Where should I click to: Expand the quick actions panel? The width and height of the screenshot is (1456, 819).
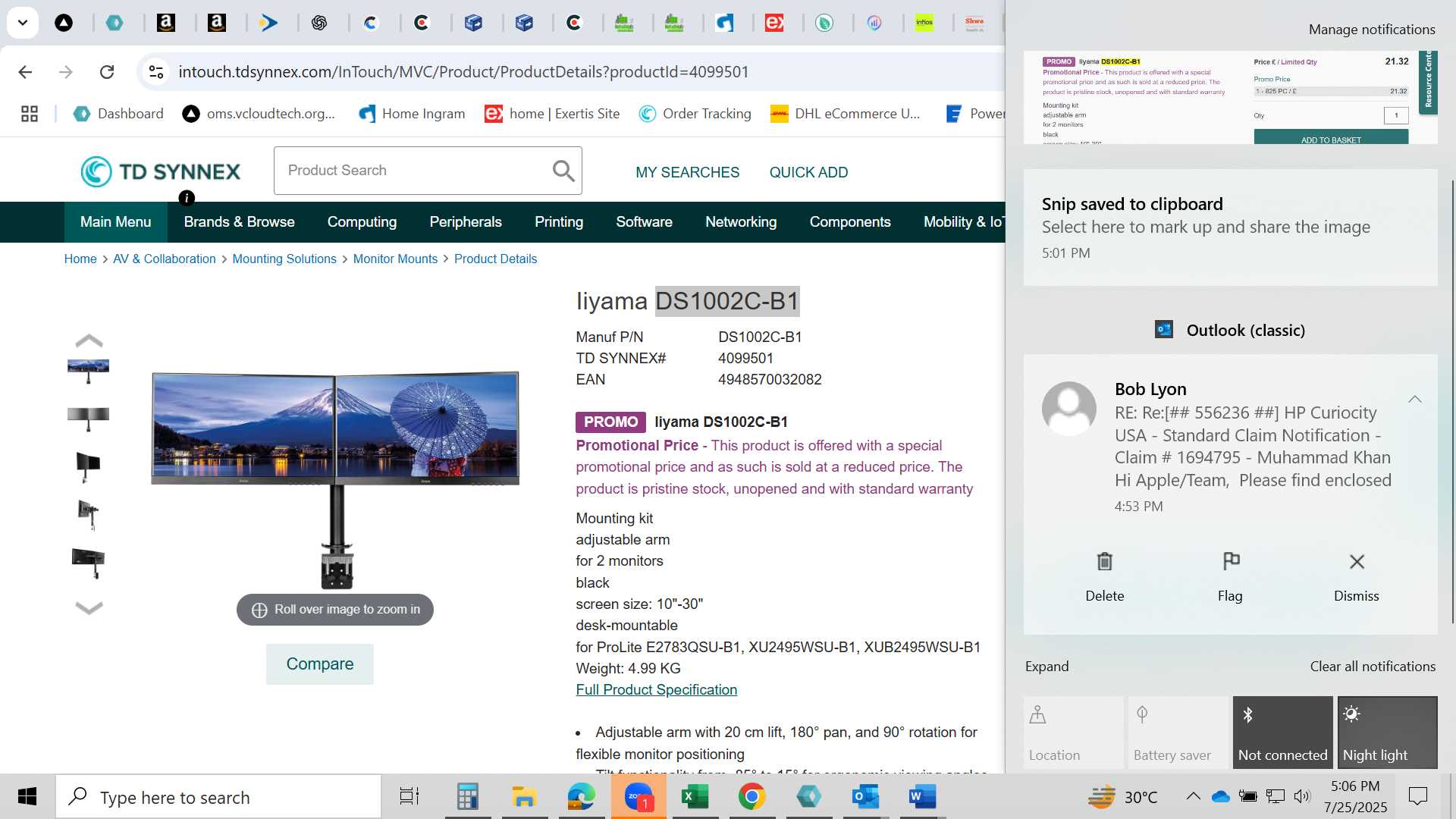pyautogui.click(x=1046, y=667)
